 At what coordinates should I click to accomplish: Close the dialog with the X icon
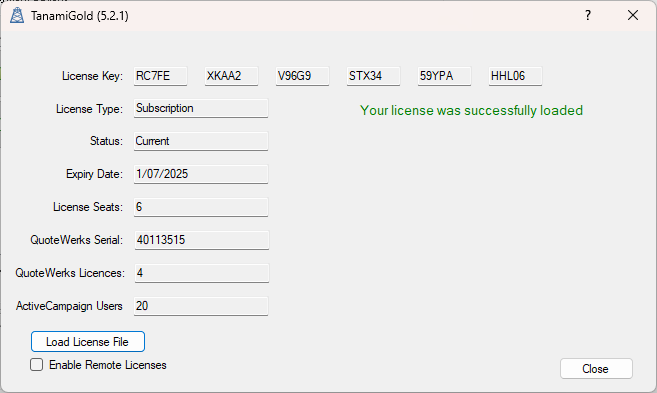633,16
